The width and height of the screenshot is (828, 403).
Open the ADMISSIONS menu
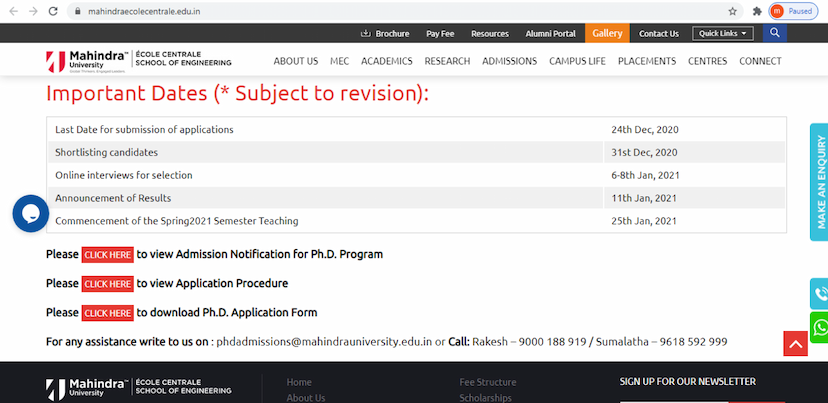tap(510, 61)
